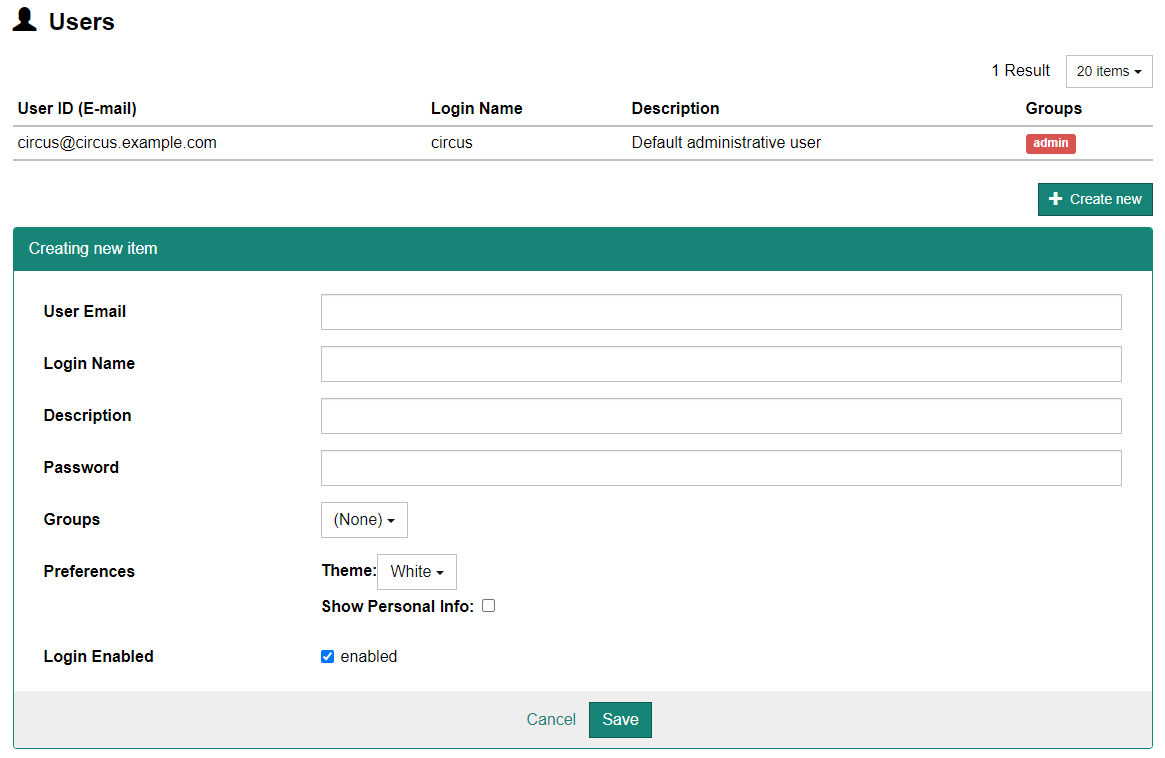
Task: Enable the Show Personal Info checkbox
Action: [x=488, y=605]
